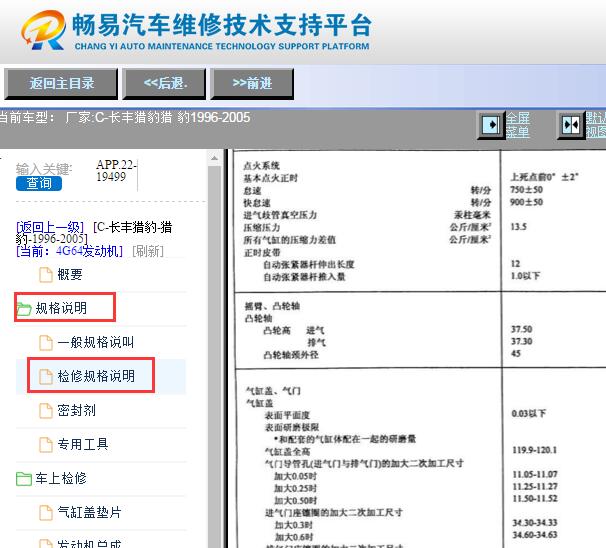
Task: Click the 进气歧管真空压力 row text
Action: pos(280,215)
